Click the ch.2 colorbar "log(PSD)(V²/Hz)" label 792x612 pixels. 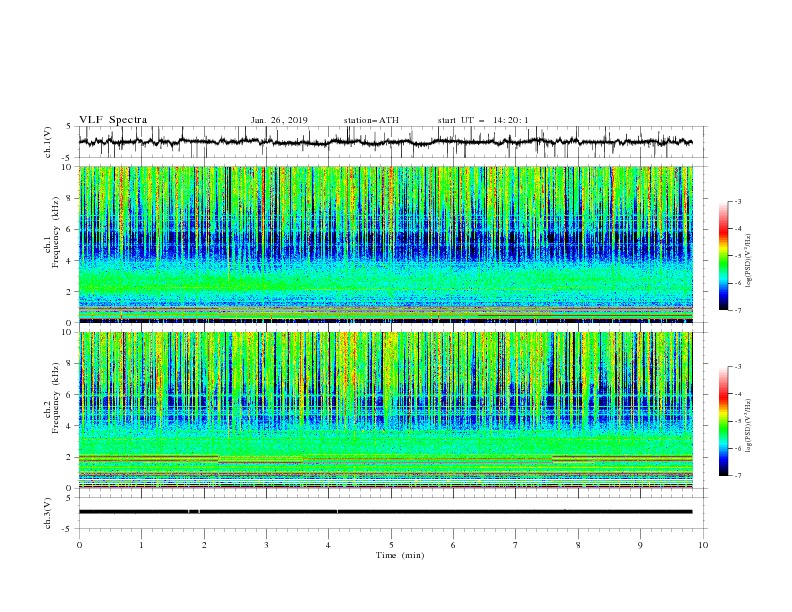pyautogui.click(x=749, y=426)
